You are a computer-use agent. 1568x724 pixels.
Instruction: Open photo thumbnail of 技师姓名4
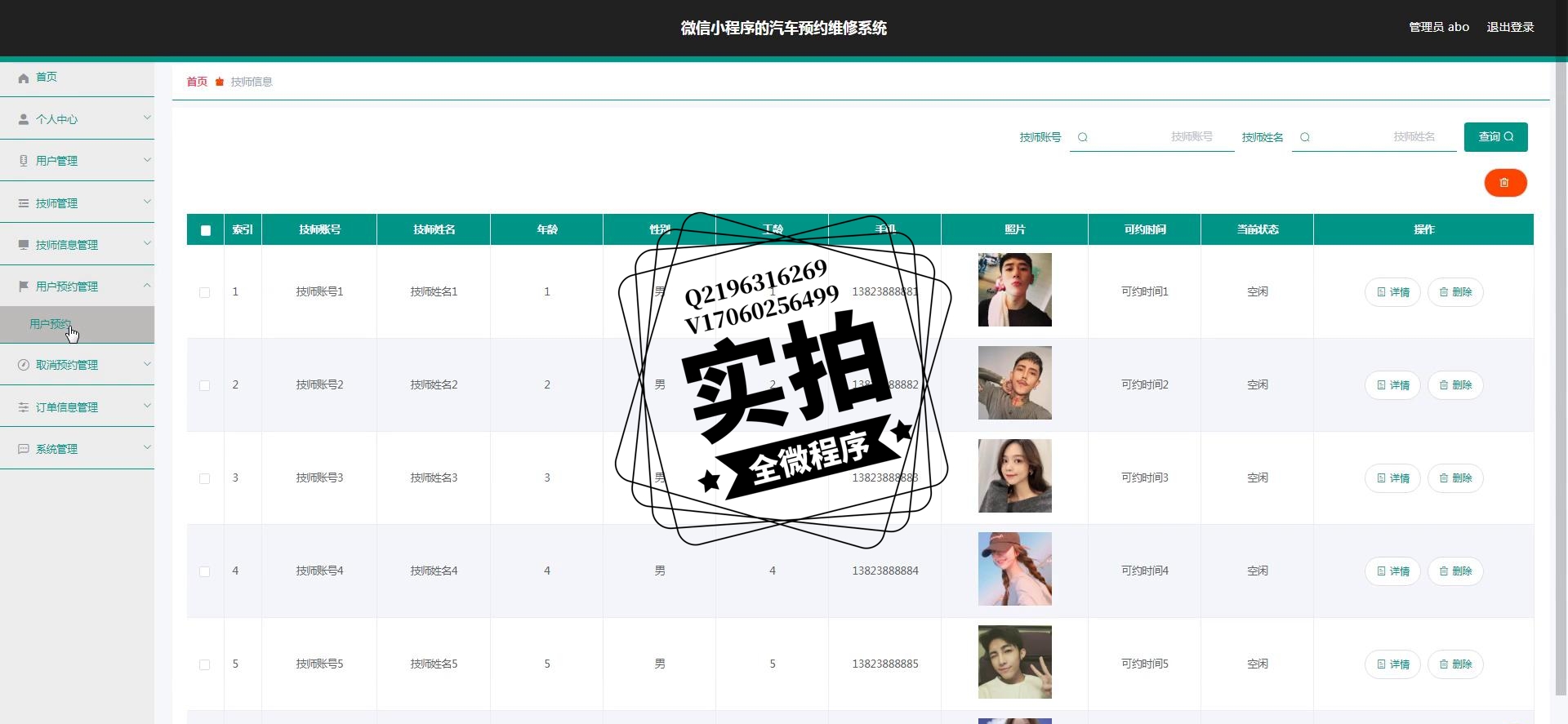(1015, 569)
